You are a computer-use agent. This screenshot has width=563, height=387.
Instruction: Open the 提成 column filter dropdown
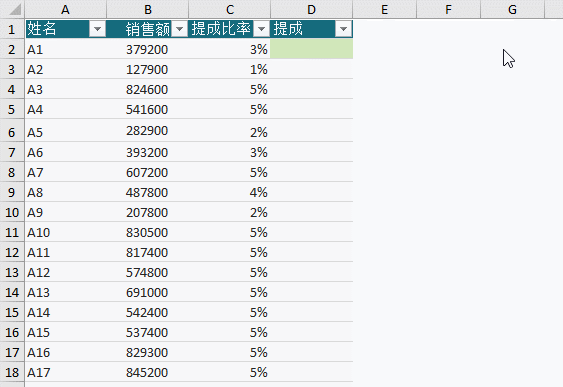click(343, 29)
